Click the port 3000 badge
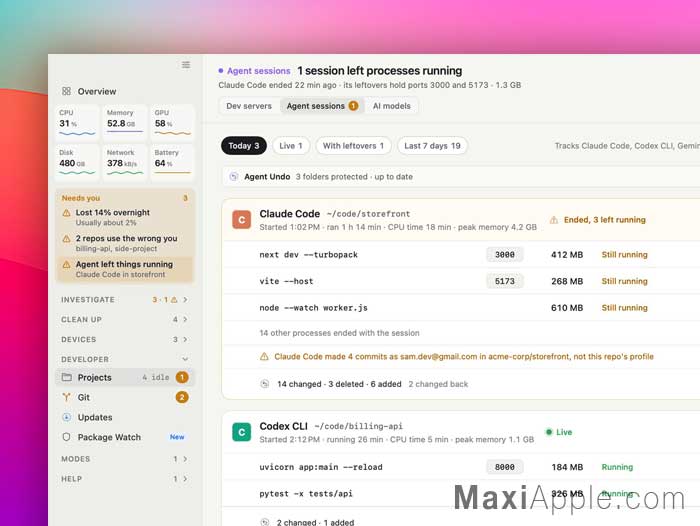The height and width of the screenshot is (526, 700). (504, 255)
